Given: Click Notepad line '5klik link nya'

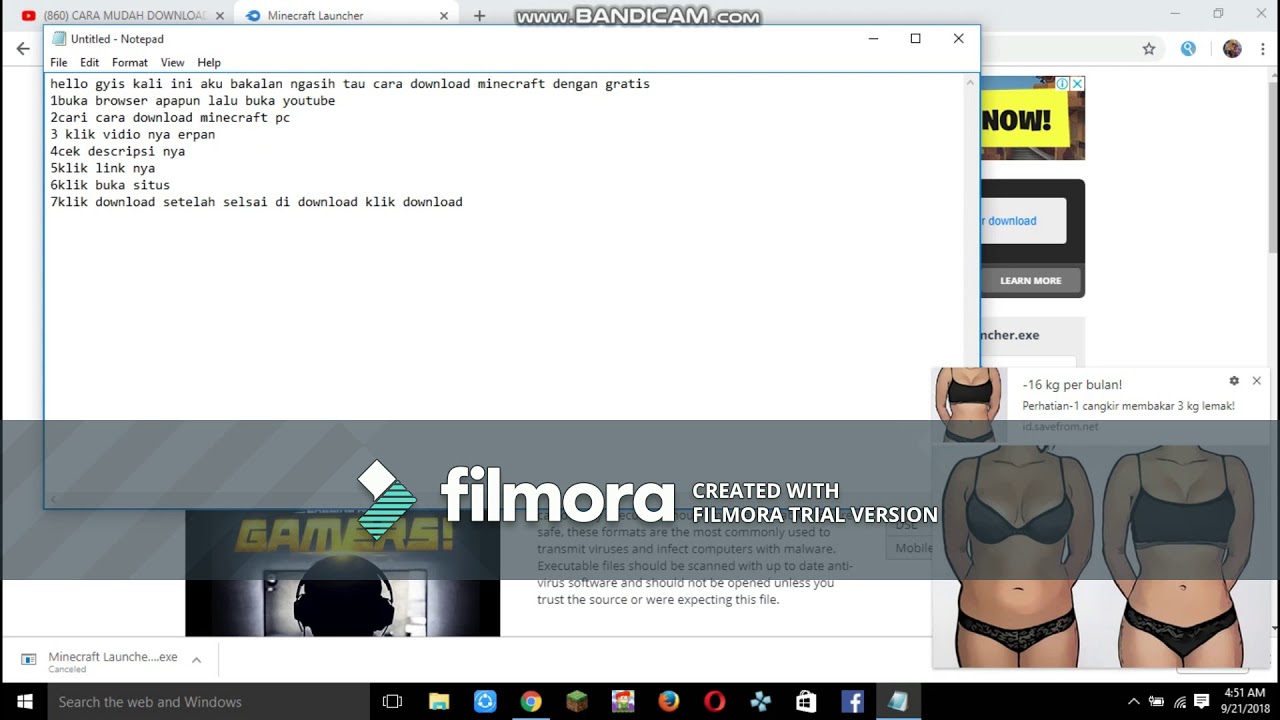Looking at the screenshot, I should tap(103, 168).
